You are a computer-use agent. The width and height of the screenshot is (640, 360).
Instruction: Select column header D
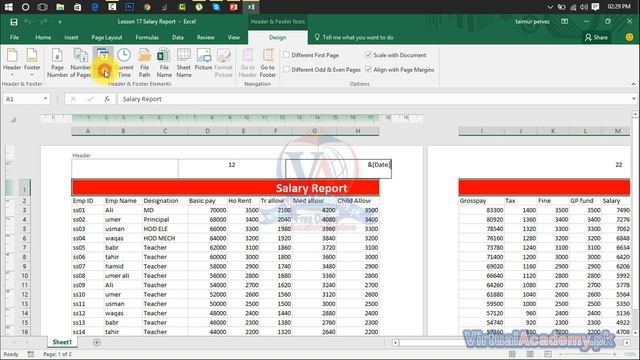click(207, 131)
